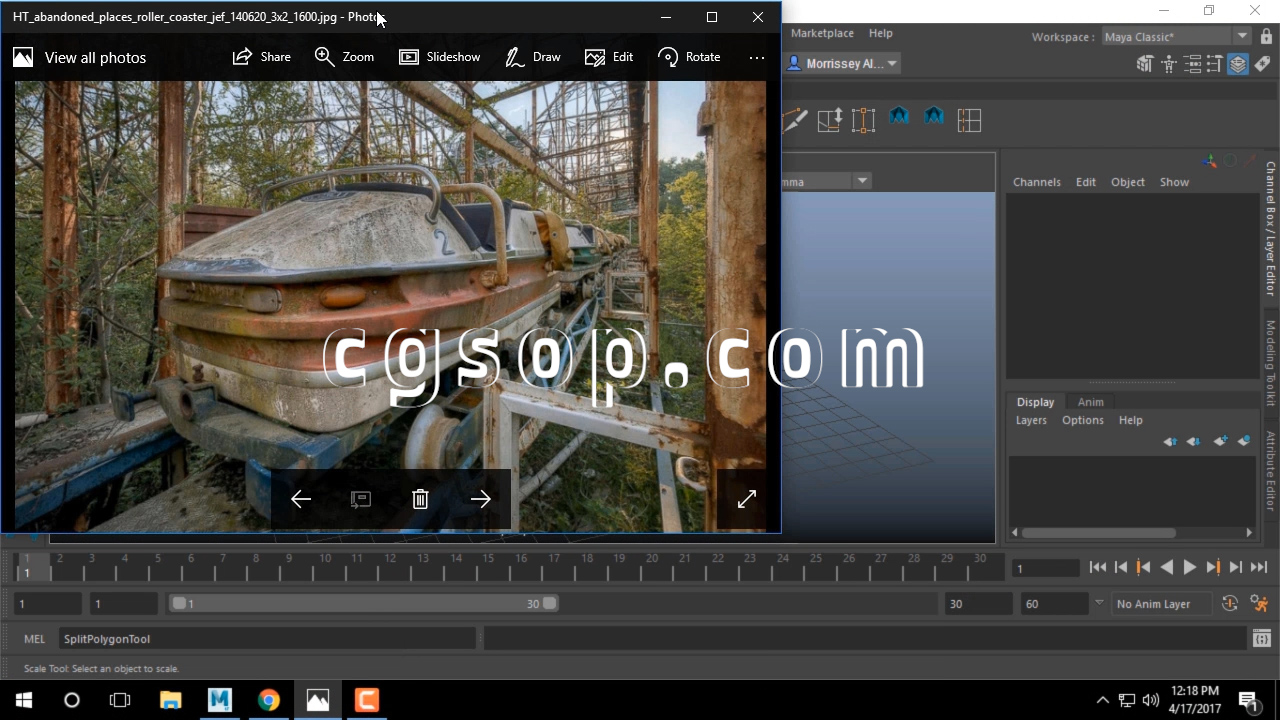
Task: Open the Channels menu in Channel Box
Action: click(1037, 182)
